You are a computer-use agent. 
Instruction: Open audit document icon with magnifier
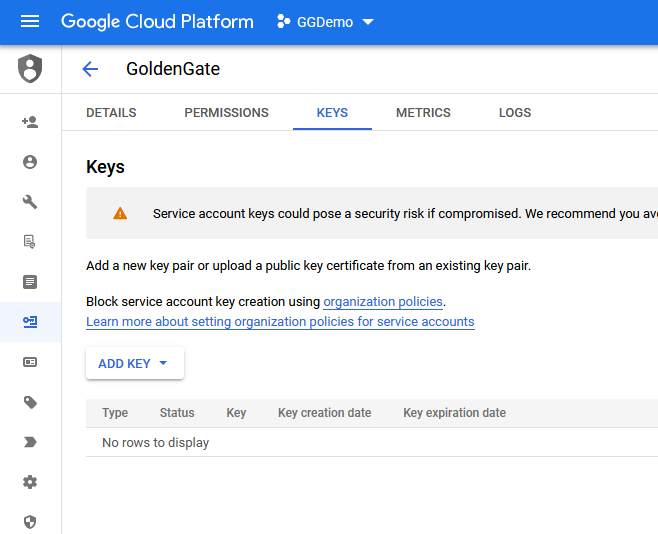30,242
